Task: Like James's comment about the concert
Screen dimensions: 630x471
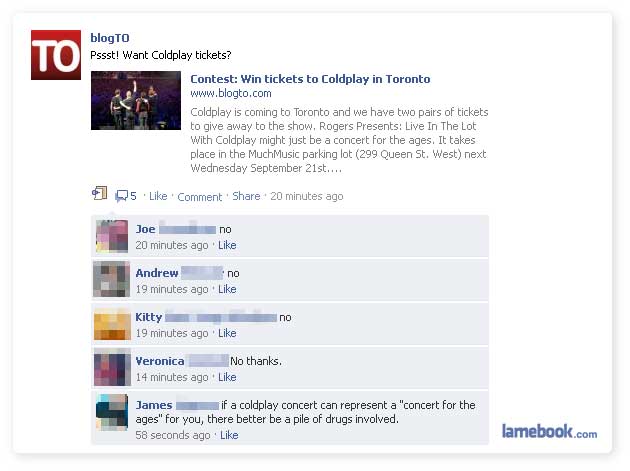Action: point(229,435)
